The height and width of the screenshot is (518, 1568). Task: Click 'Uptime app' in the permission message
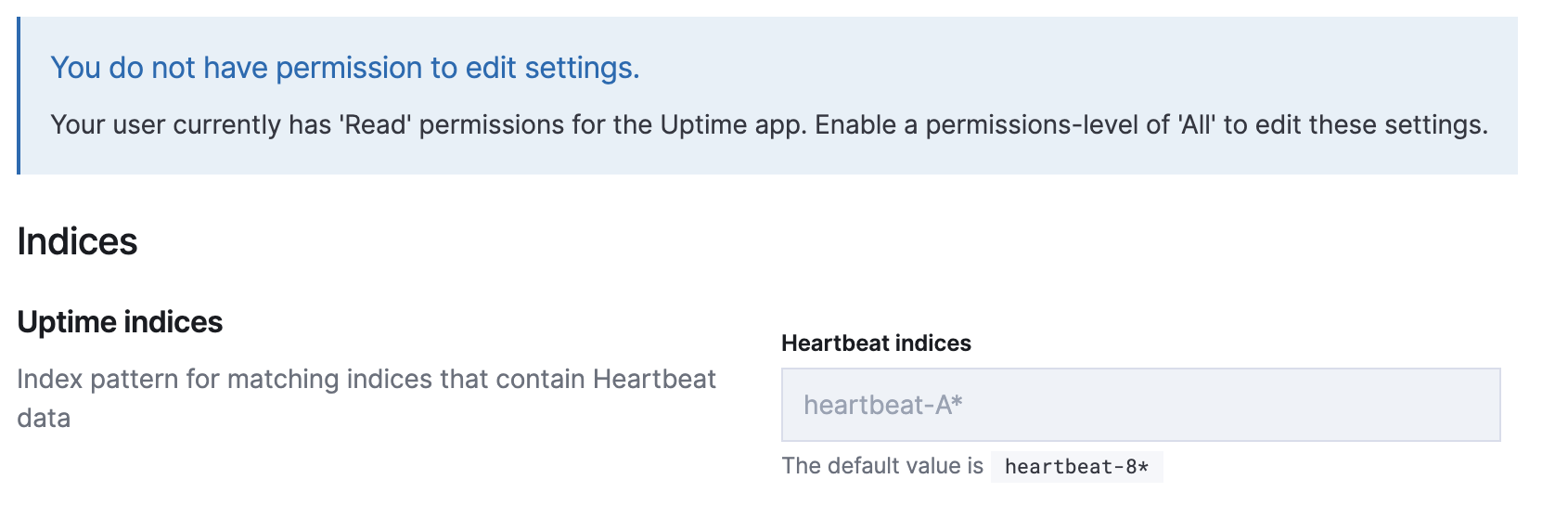point(732,125)
